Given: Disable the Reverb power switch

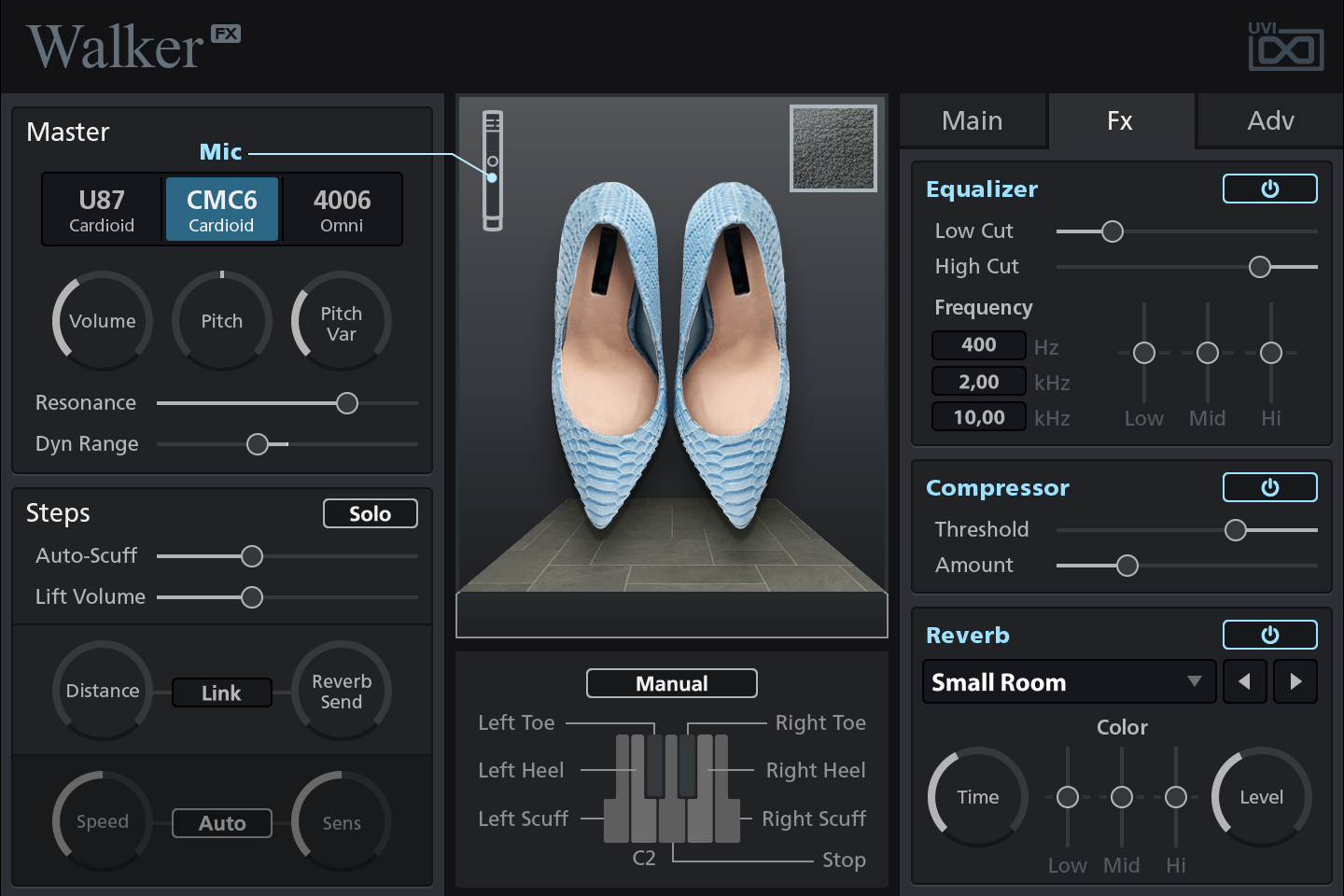Looking at the screenshot, I should [x=1269, y=635].
